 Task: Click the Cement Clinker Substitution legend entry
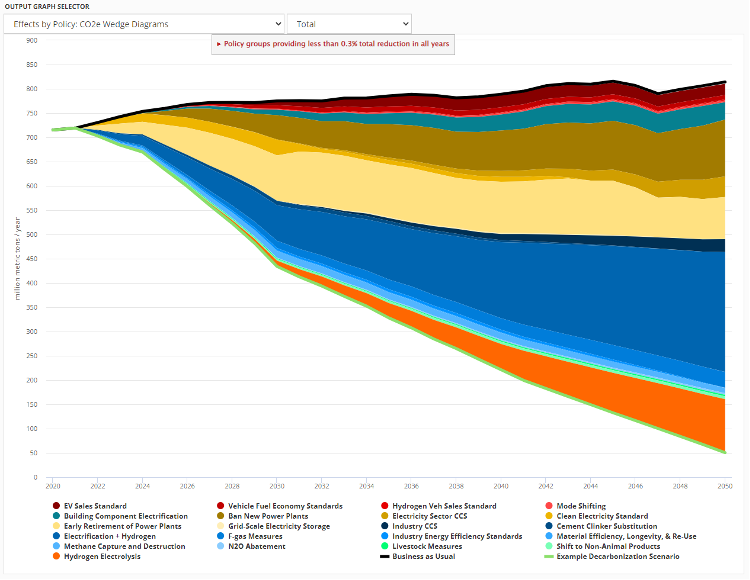[606, 526]
